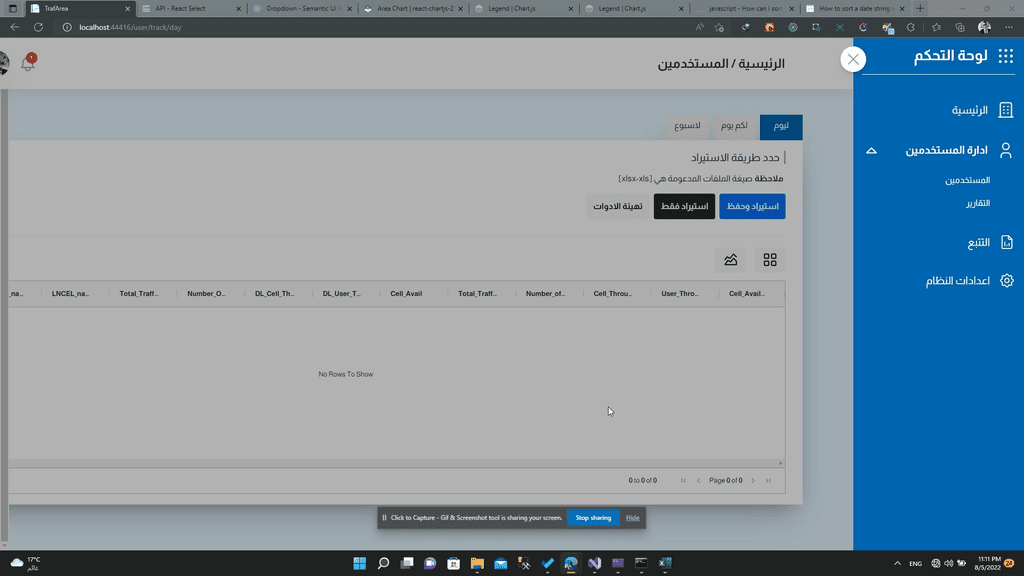Viewport: 1024px width, 576px height.
Task: Click the building icon beside الرئيسية
Action: point(1006,110)
